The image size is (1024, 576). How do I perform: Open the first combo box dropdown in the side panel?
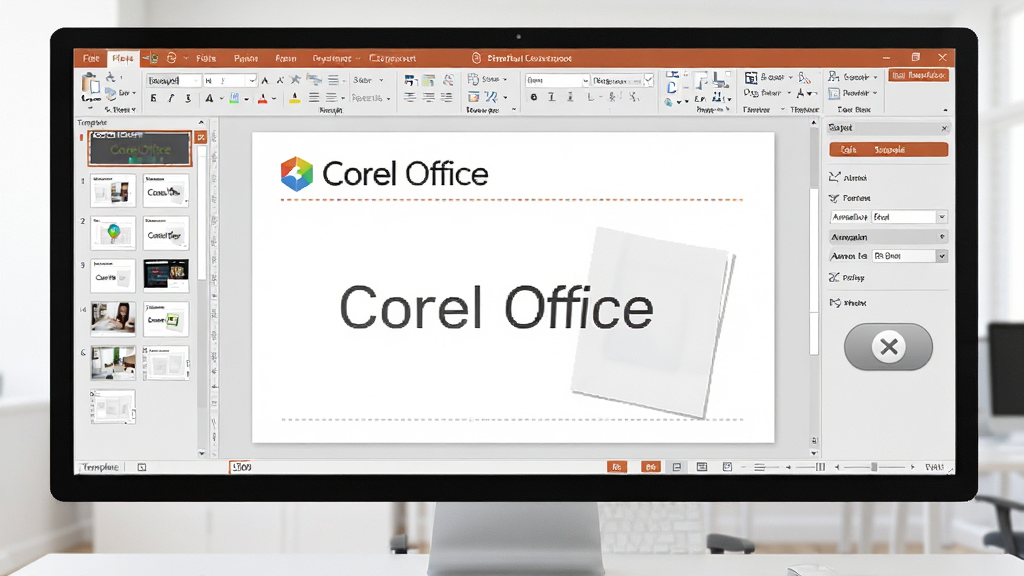(x=942, y=217)
